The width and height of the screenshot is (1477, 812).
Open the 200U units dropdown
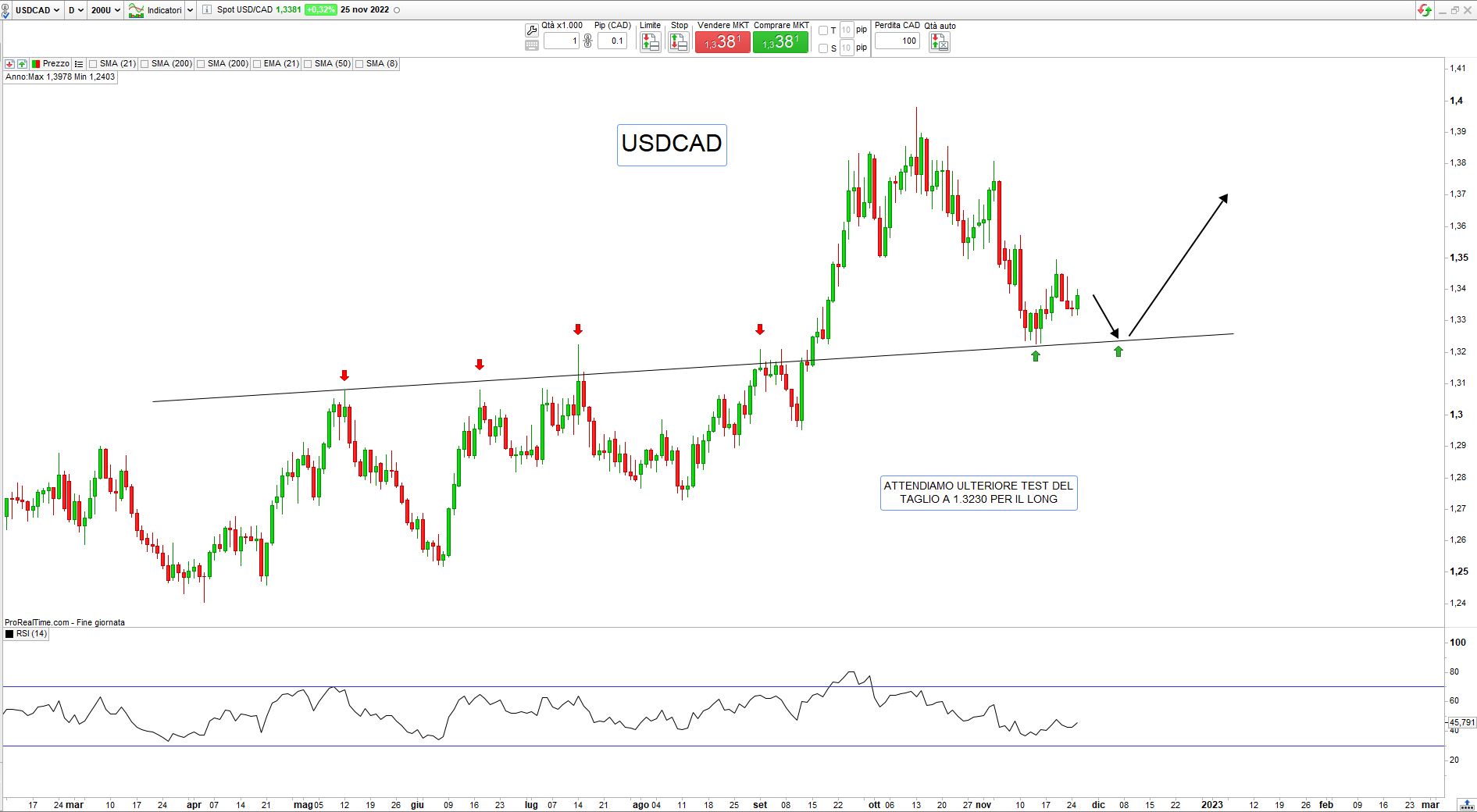[x=105, y=10]
